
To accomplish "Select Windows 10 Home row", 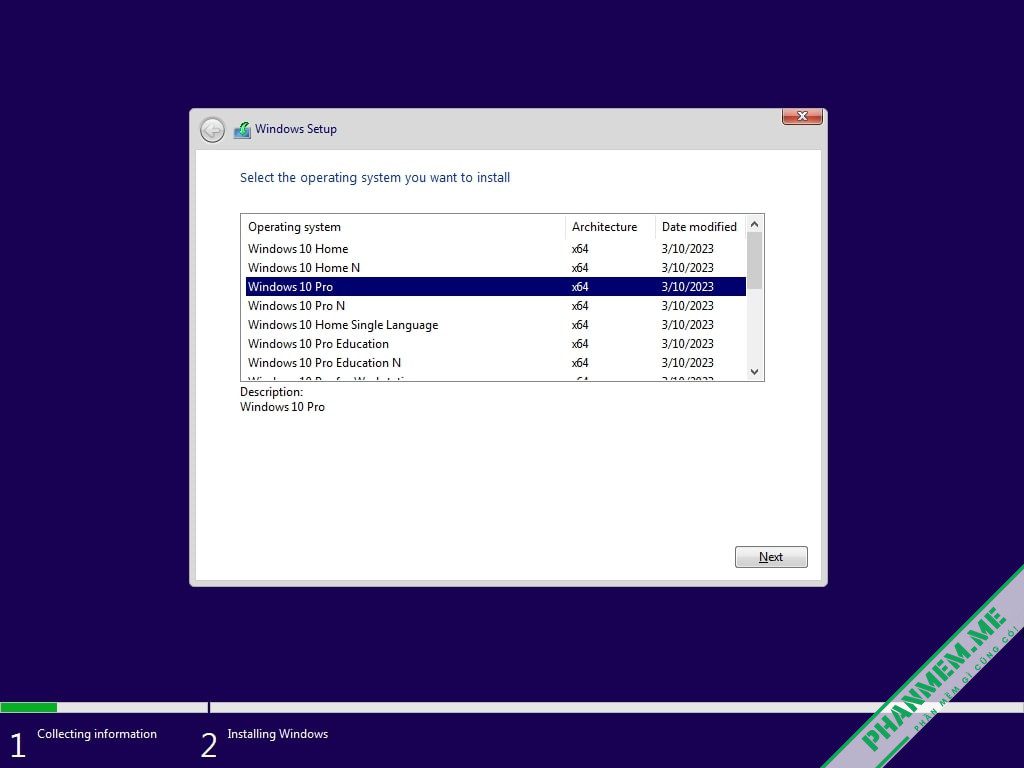I will 496,249.
